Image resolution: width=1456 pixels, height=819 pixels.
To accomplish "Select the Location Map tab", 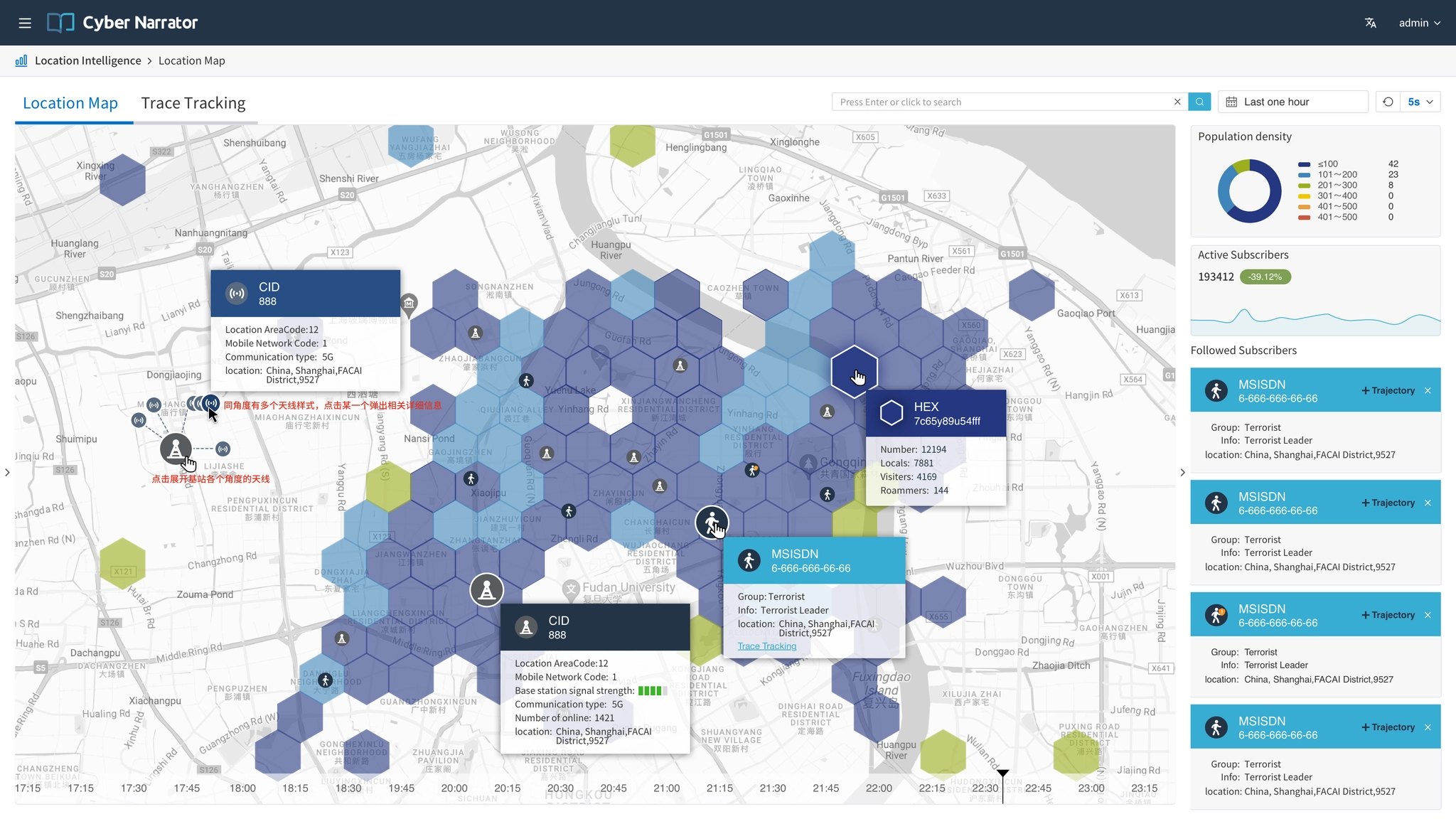I will pos(70,103).
